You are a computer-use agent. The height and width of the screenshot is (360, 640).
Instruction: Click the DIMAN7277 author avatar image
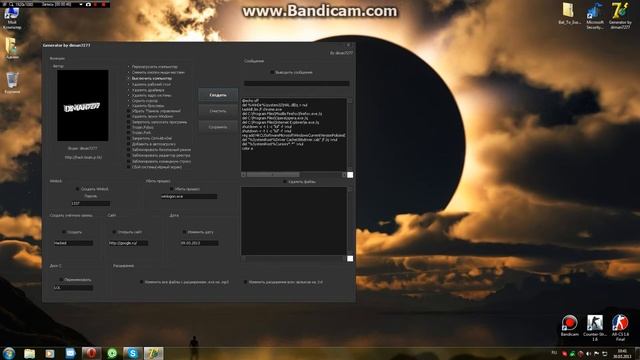(x=82, y=105)
